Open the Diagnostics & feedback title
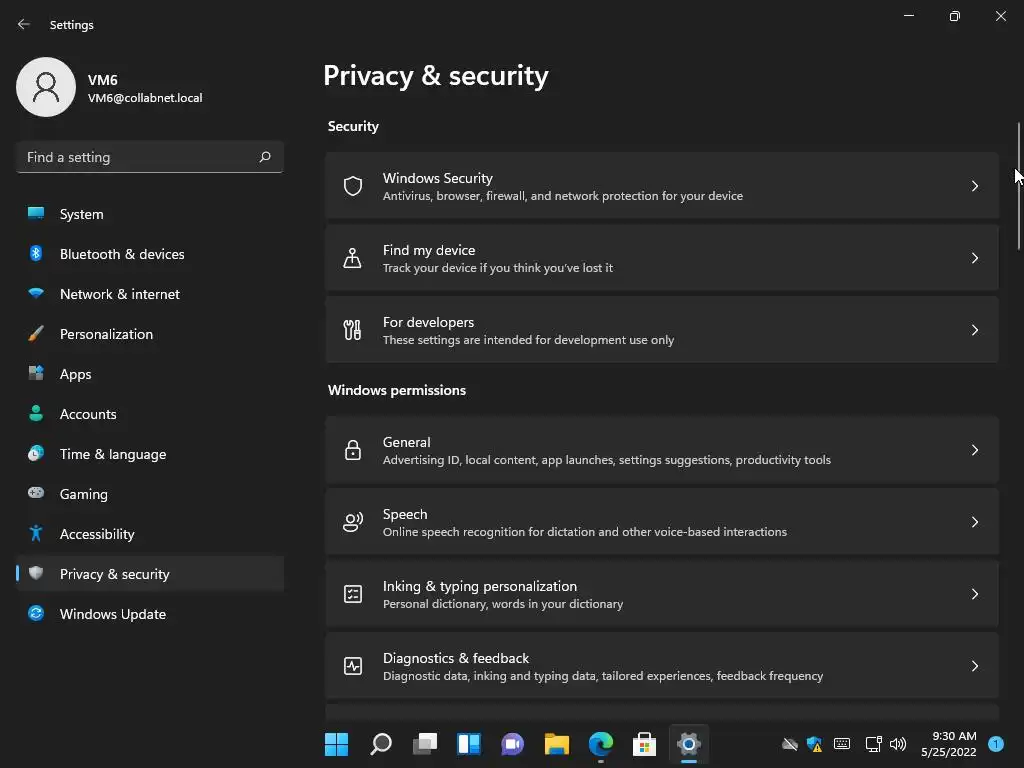 click(456, 658)
